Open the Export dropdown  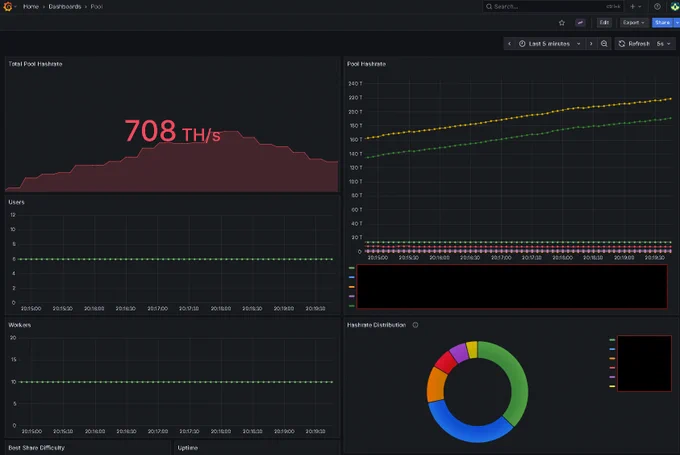(x=634, y=23)
